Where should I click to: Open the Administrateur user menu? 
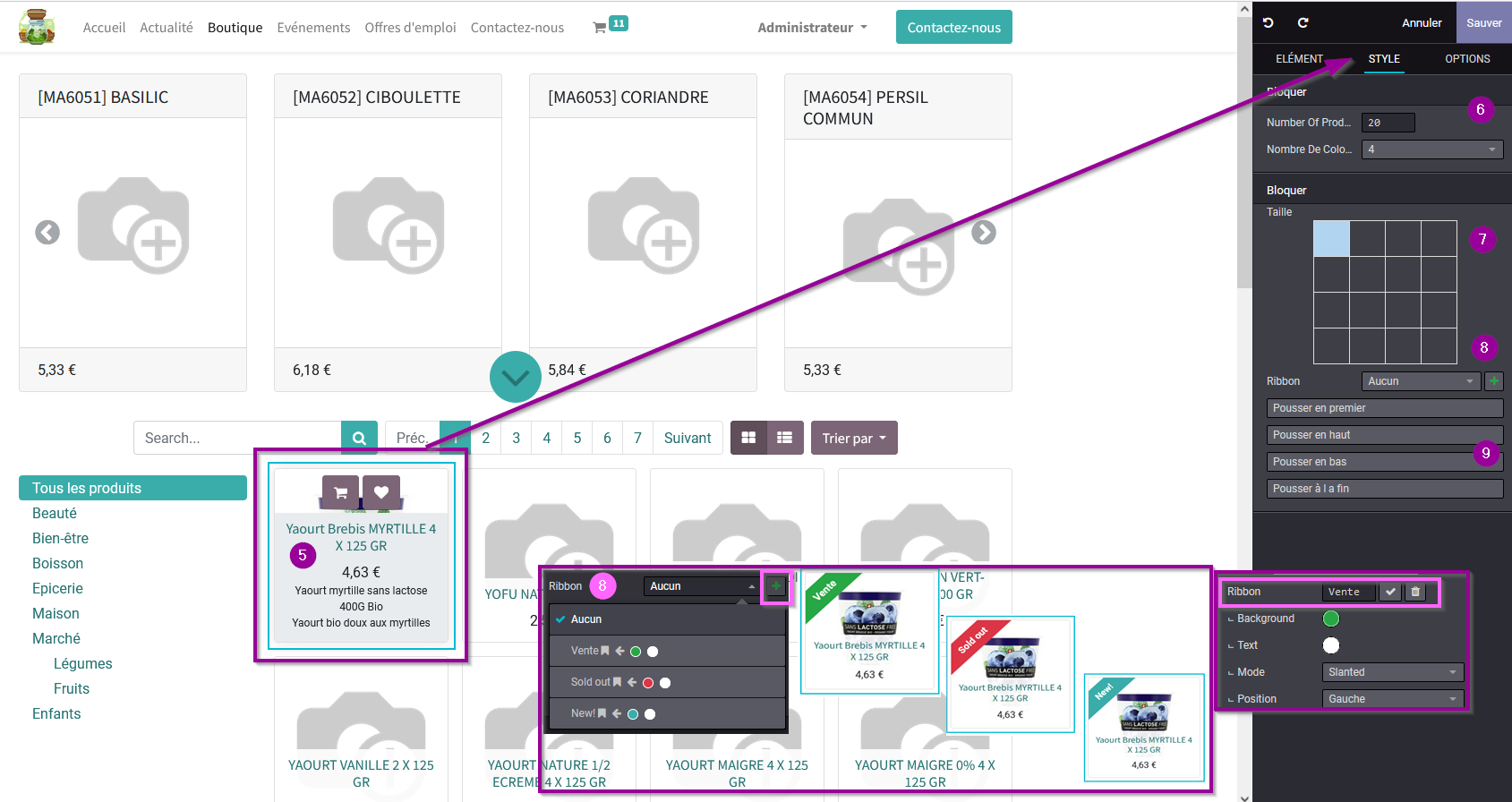812,28
